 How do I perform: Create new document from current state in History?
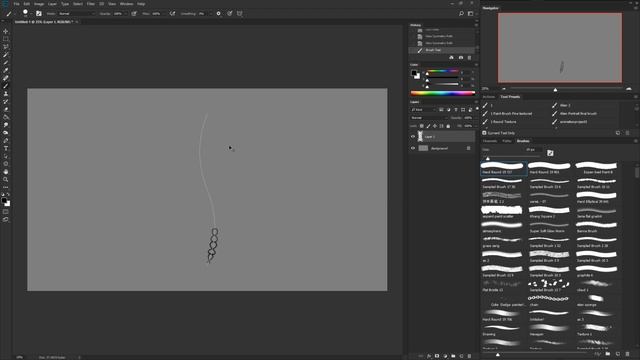tap(451, 58)
